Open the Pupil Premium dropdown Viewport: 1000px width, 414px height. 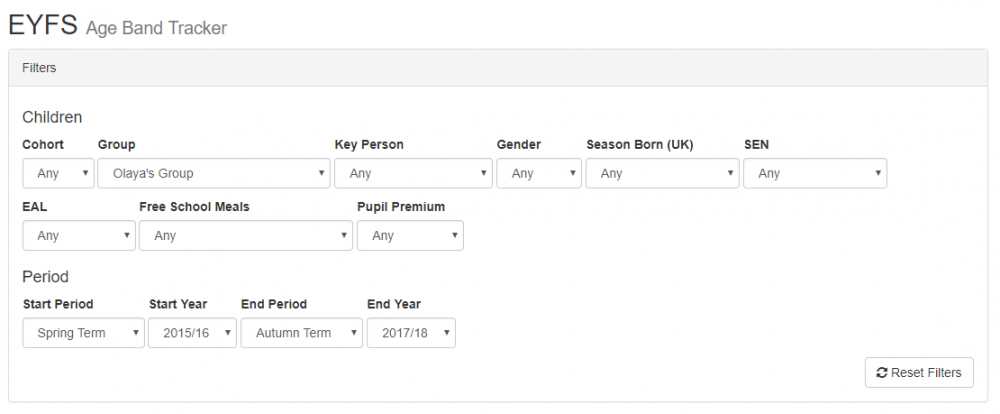410,235
